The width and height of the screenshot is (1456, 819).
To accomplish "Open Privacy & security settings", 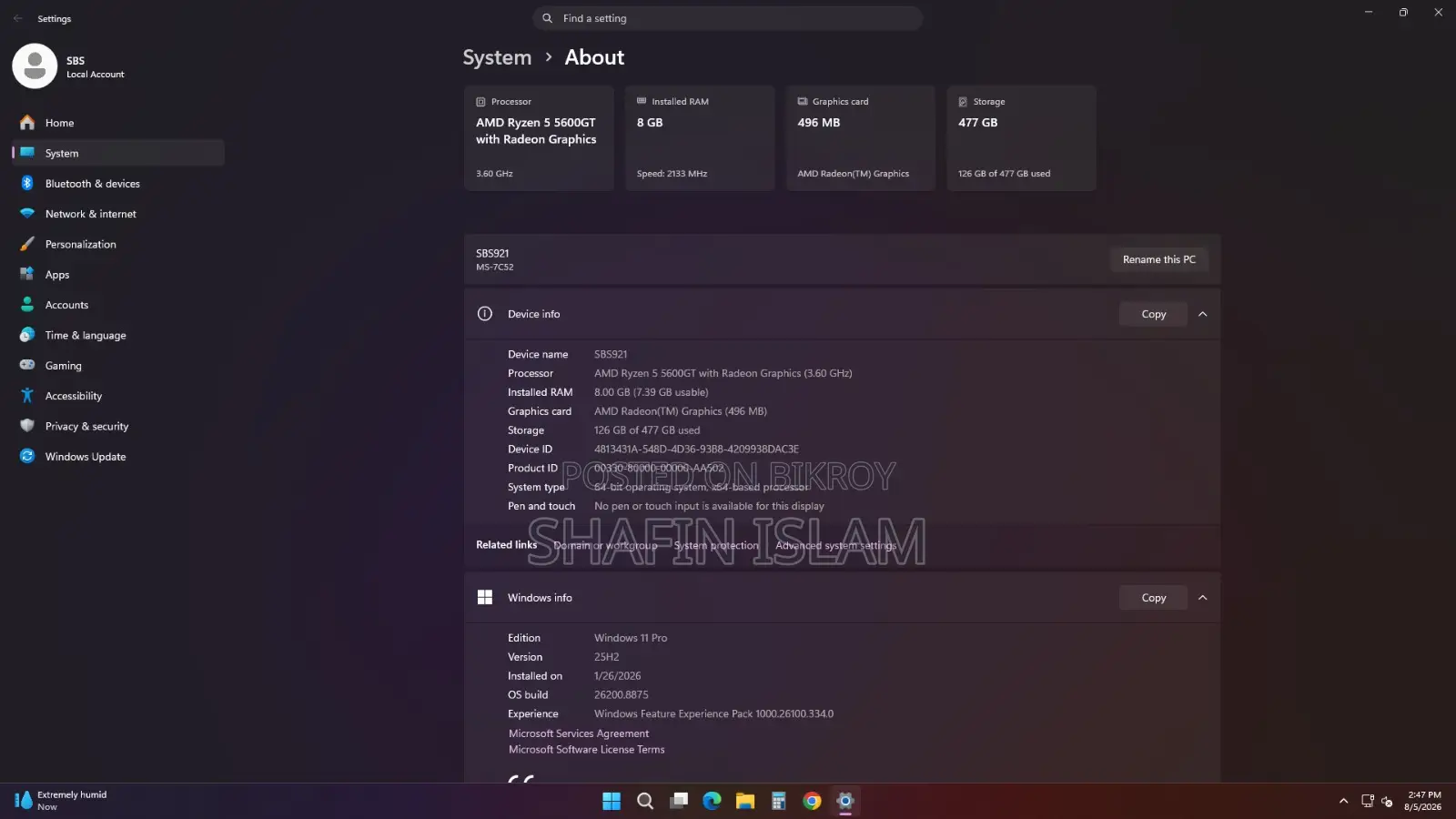I will point(118,426).
